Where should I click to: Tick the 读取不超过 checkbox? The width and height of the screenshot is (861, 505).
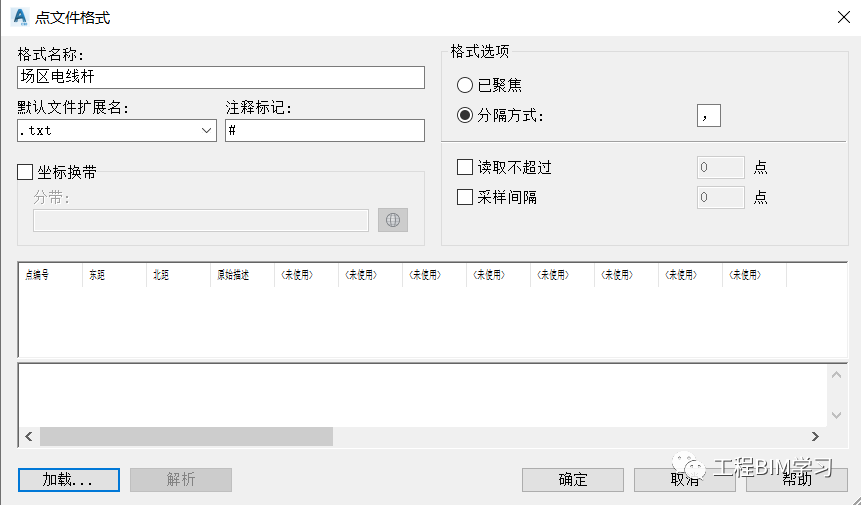coord(465,167)
